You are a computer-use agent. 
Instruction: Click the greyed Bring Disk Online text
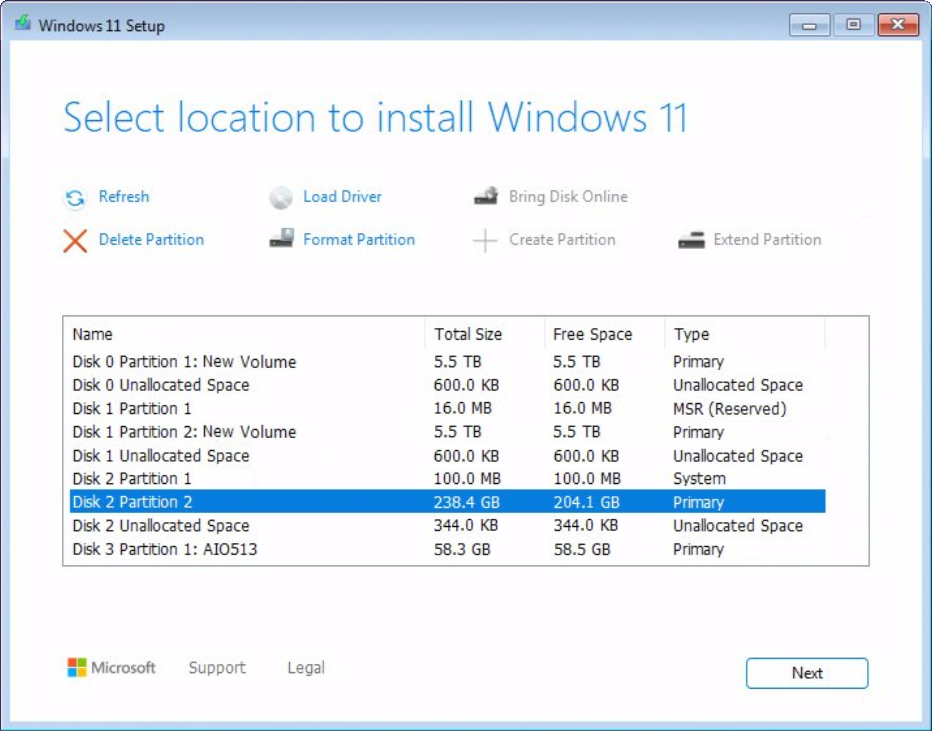coord(568,197)
